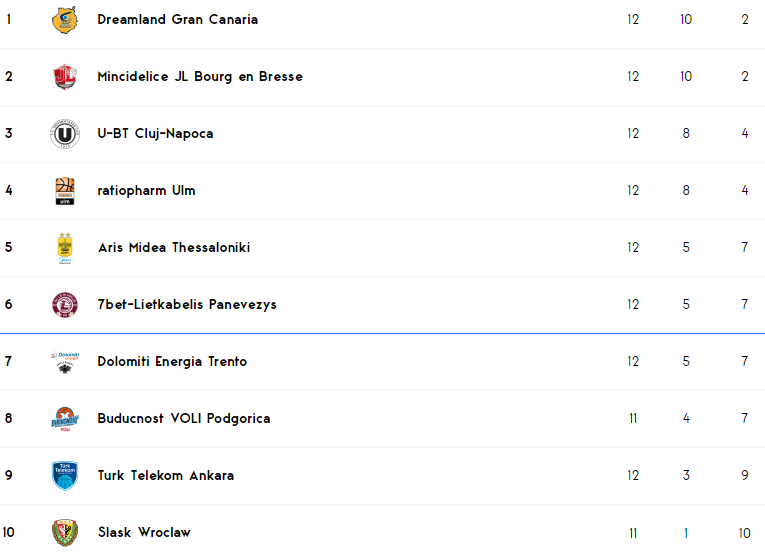The image size is (765, 555).
Task: Click the Dolomiti Energia Trento logo
Action: (x=65, y=362)
